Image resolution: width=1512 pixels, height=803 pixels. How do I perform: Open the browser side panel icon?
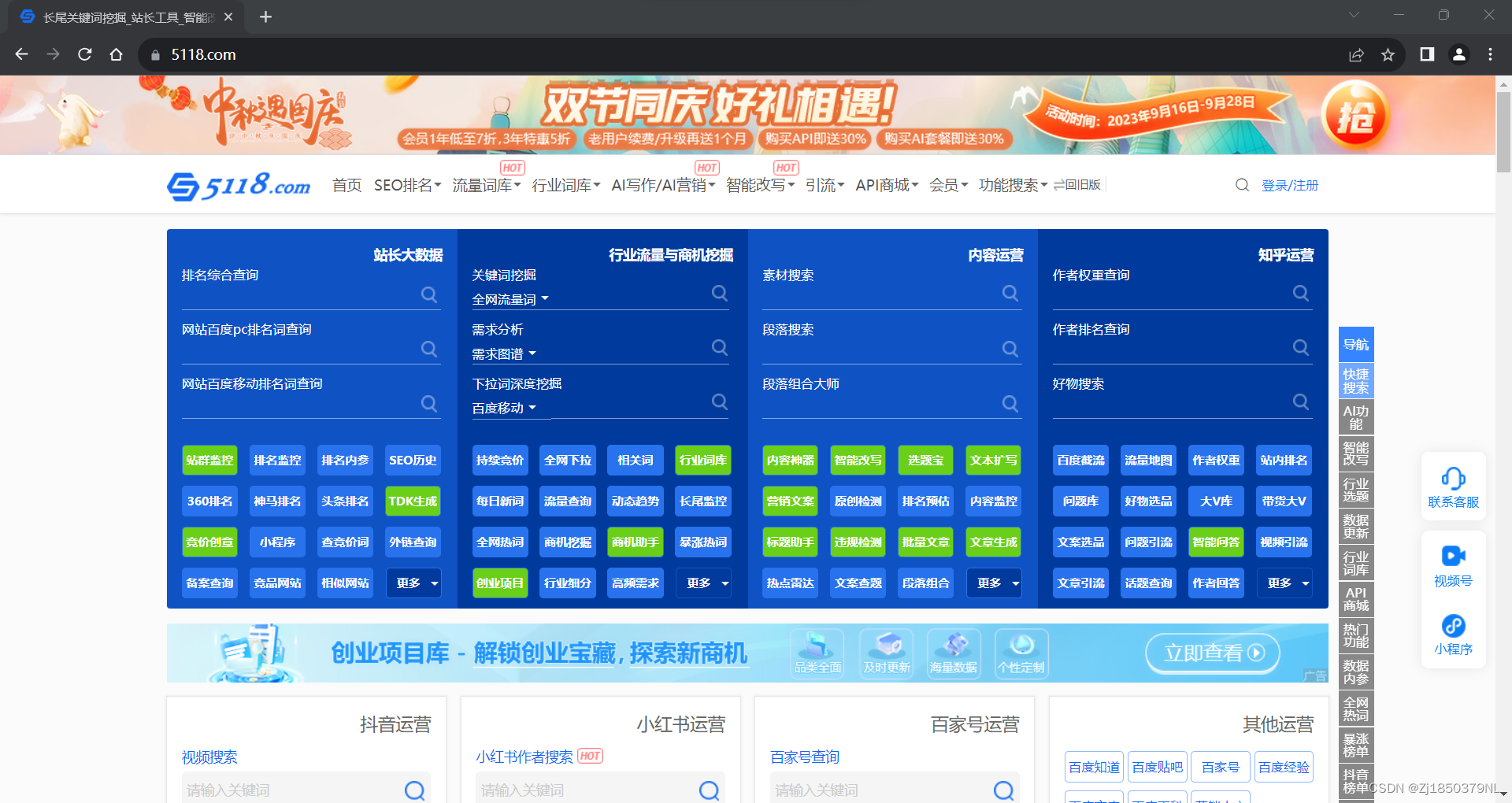coord(1427,54)
